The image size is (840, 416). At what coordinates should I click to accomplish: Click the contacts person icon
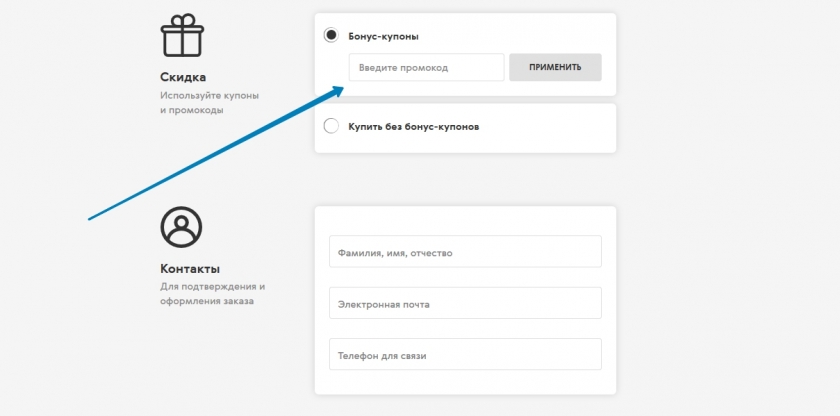[x=181, y=227]
